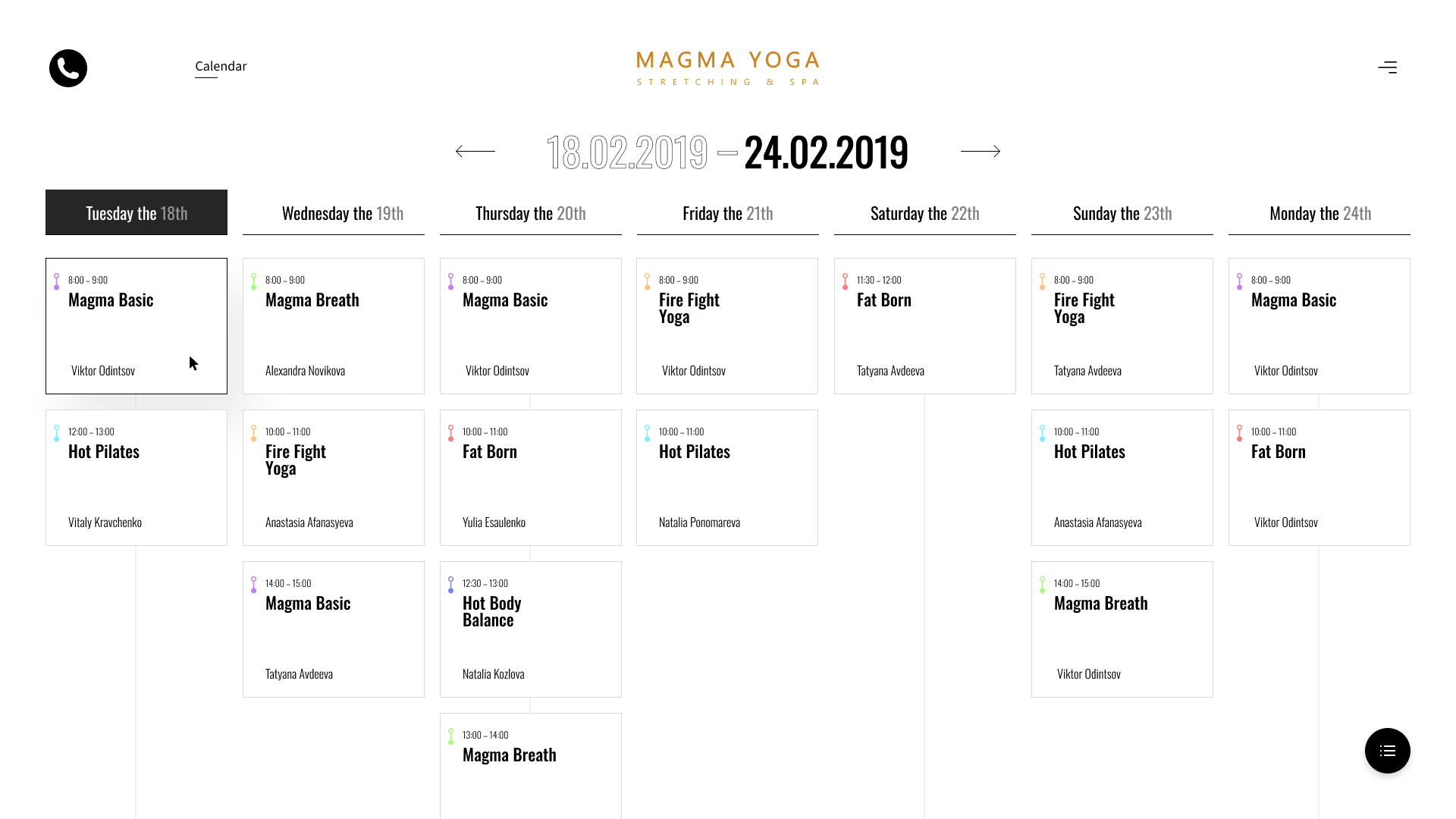Switch to Wednesday the 19th tab
Viewport: 1456px width, 819px height.
click(334, 213)
